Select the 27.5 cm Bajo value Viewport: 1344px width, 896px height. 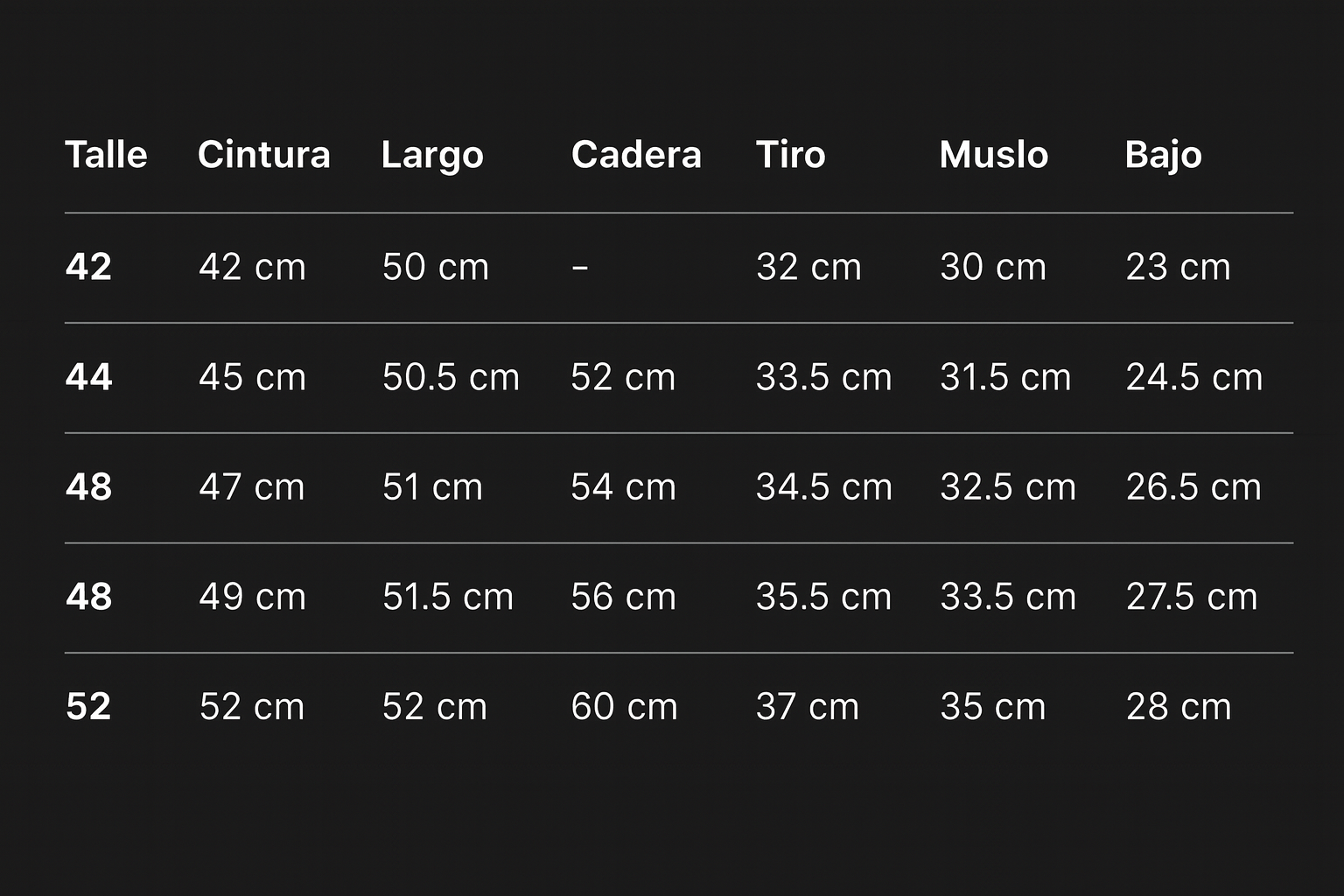1191,597
